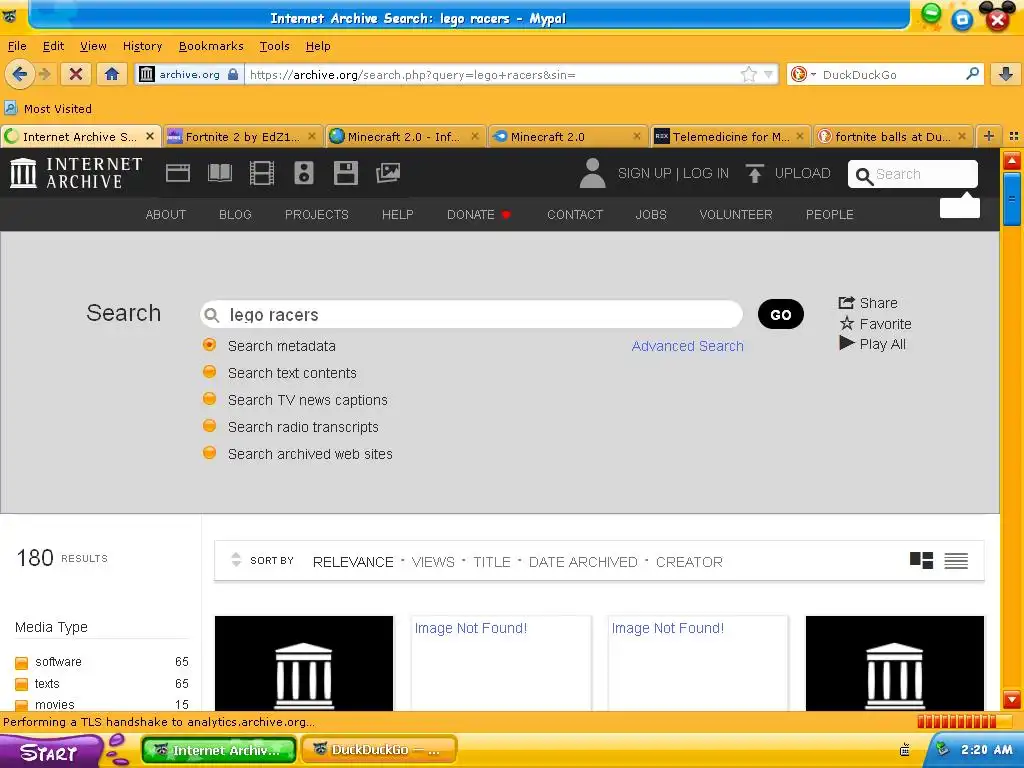Screen dimensions: 1024x768
Task: Click the vertical scrollbar thumb
Action: (1012, 199)
